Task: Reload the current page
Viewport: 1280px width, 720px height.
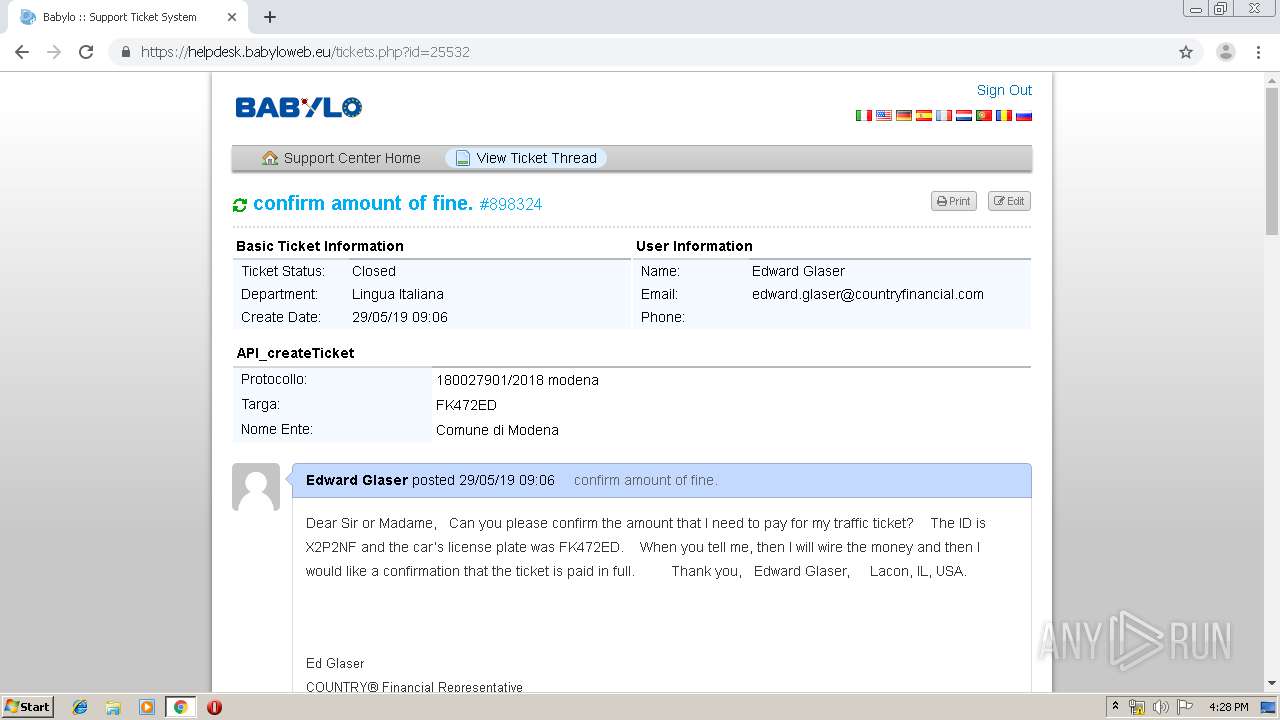Action: pyautogui.click(x=86, y=52)
